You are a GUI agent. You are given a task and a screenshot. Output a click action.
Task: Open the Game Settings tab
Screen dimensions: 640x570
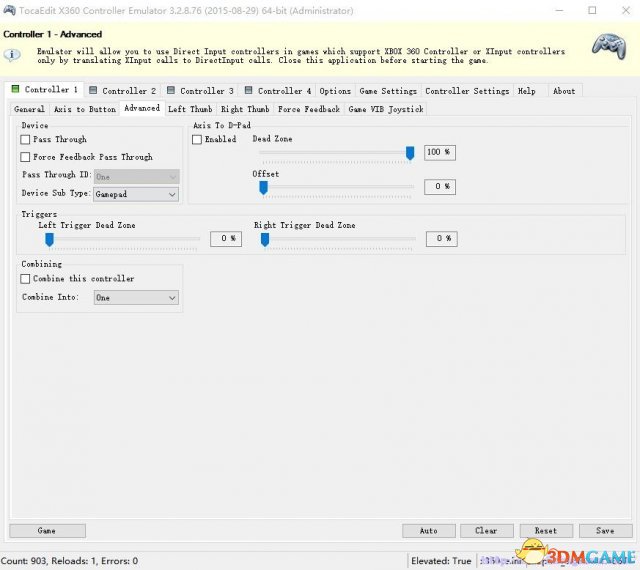[x=388, y=91]
